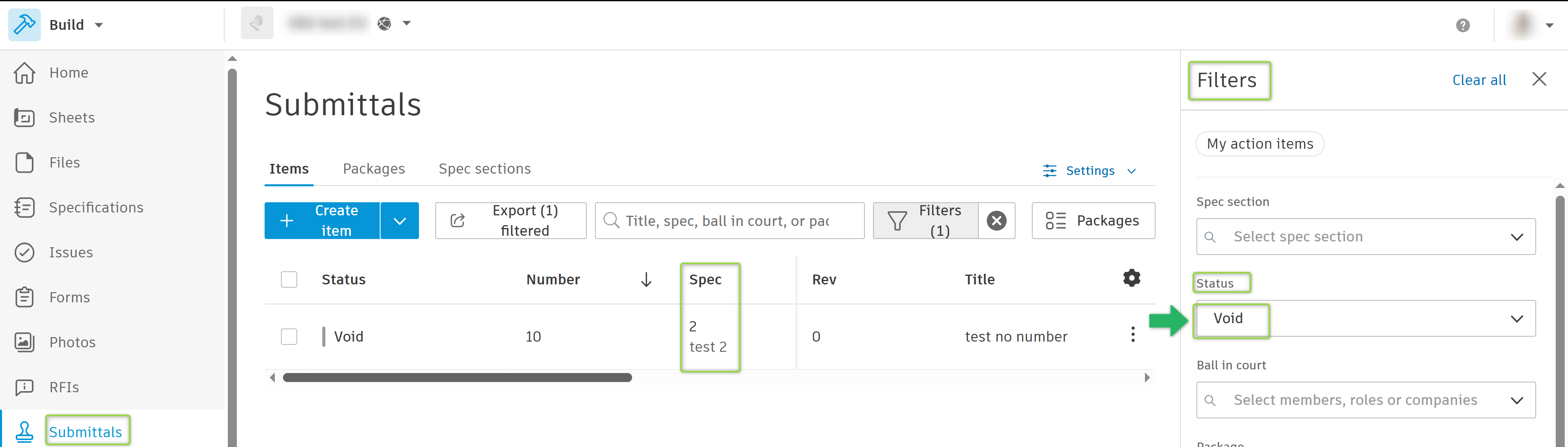The image size is (1568, 447).
Task: Toggle My action items filter chip
Action: [1259, 144]
